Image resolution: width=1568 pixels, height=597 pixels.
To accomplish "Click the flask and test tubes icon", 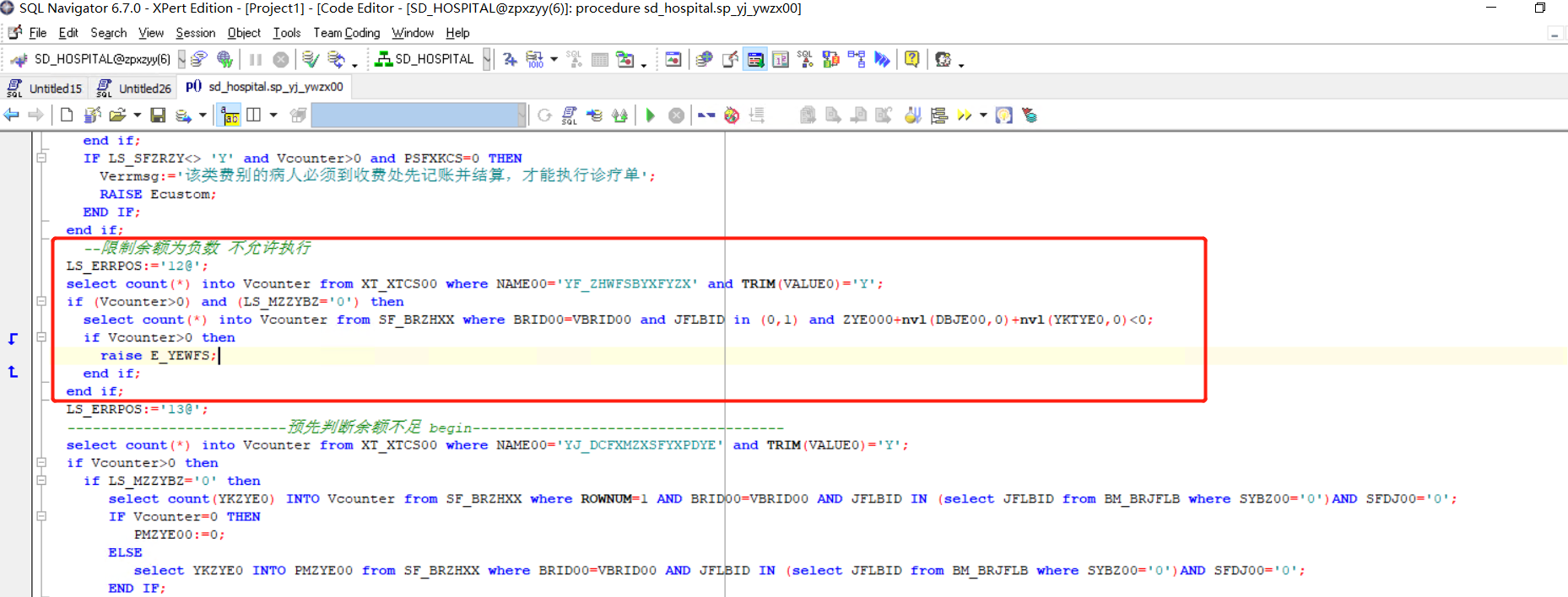I will tap(912, 116).
